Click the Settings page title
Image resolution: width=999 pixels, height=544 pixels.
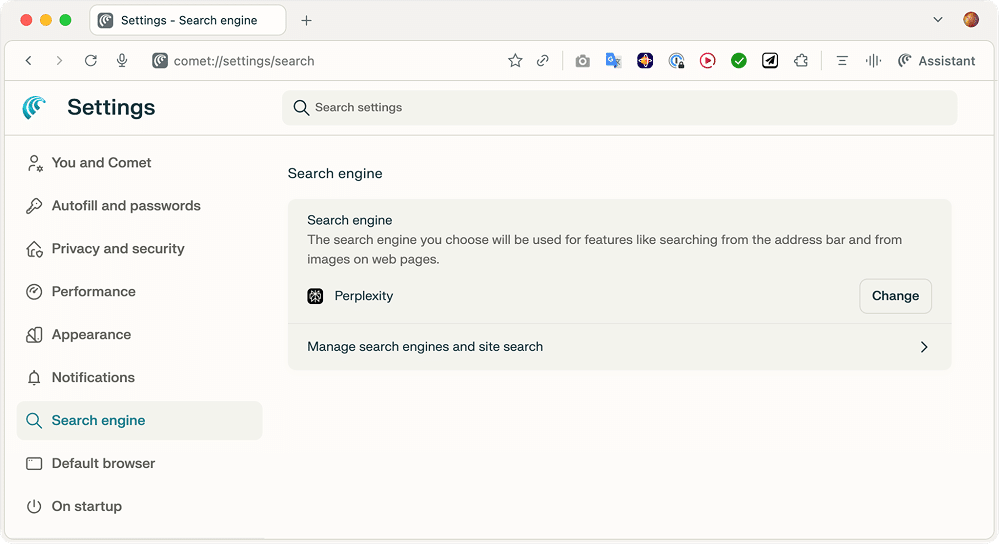(111, 108)
